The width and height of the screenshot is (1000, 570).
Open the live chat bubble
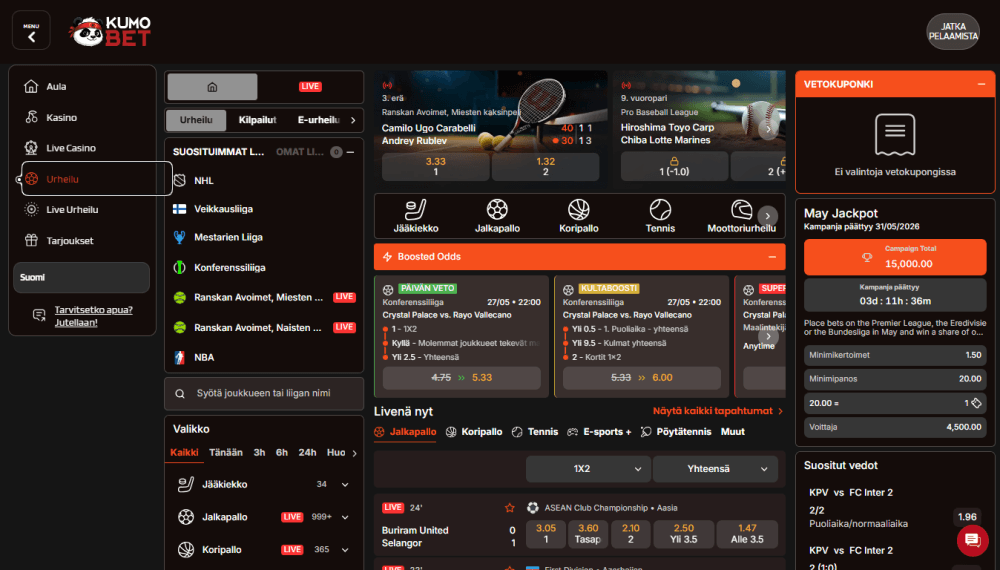(973, 540)
